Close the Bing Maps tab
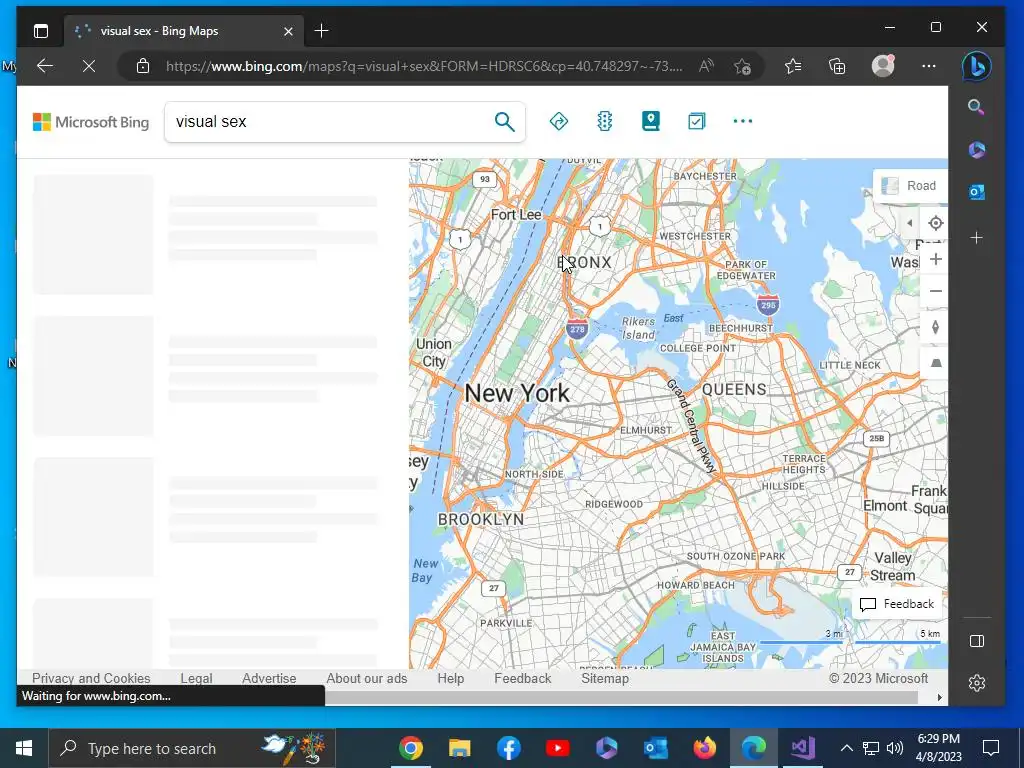 [x=288, y=31]
